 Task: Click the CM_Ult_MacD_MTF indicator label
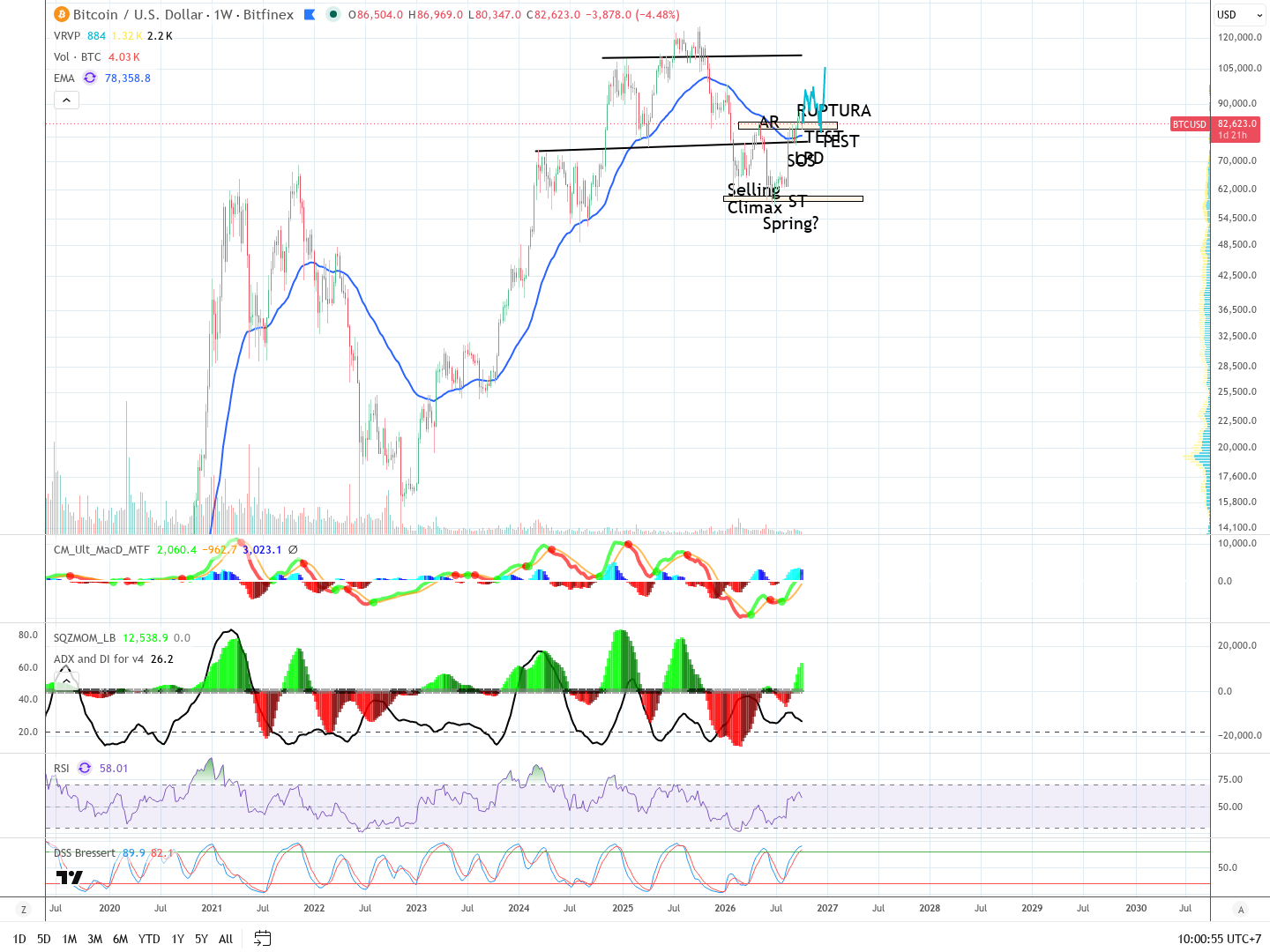pos(101,549)
